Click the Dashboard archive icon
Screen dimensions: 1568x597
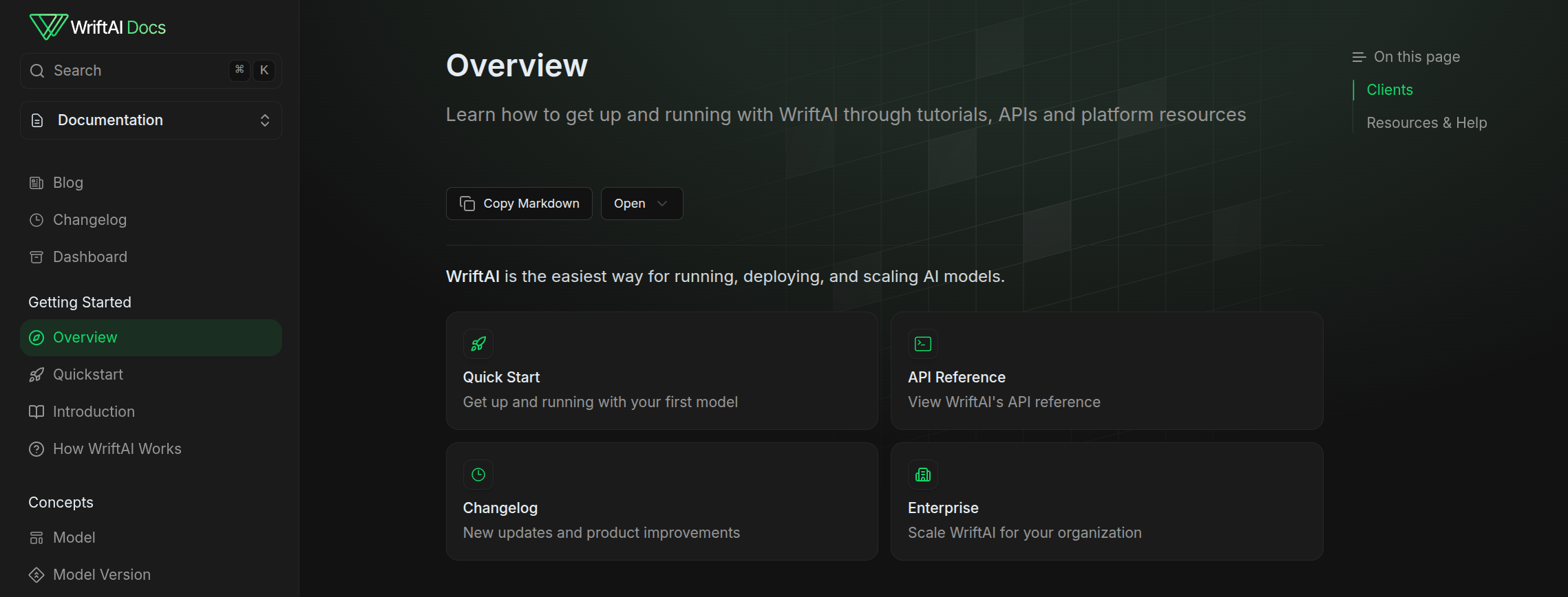point(36,257)
